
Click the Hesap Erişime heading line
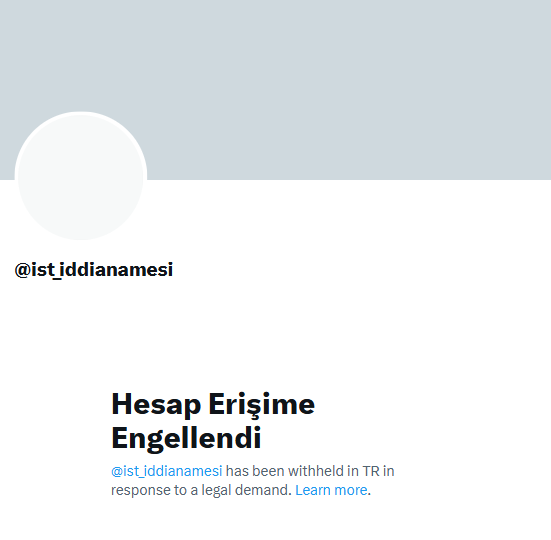pos(213,405)
